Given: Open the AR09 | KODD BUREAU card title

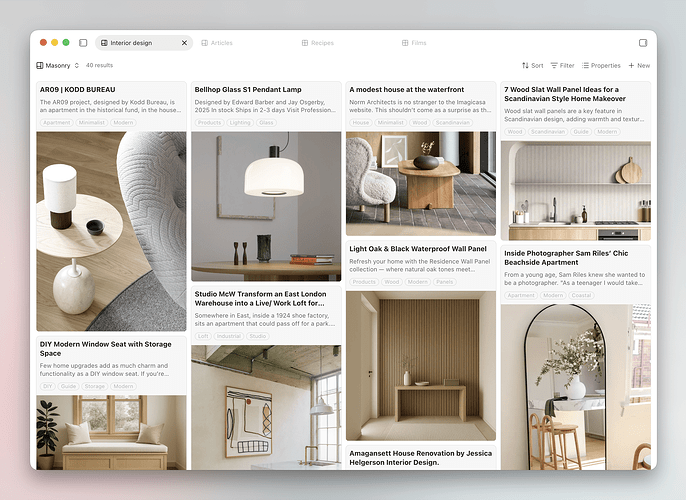Looking at the screenshot, I should click(71, 90).
